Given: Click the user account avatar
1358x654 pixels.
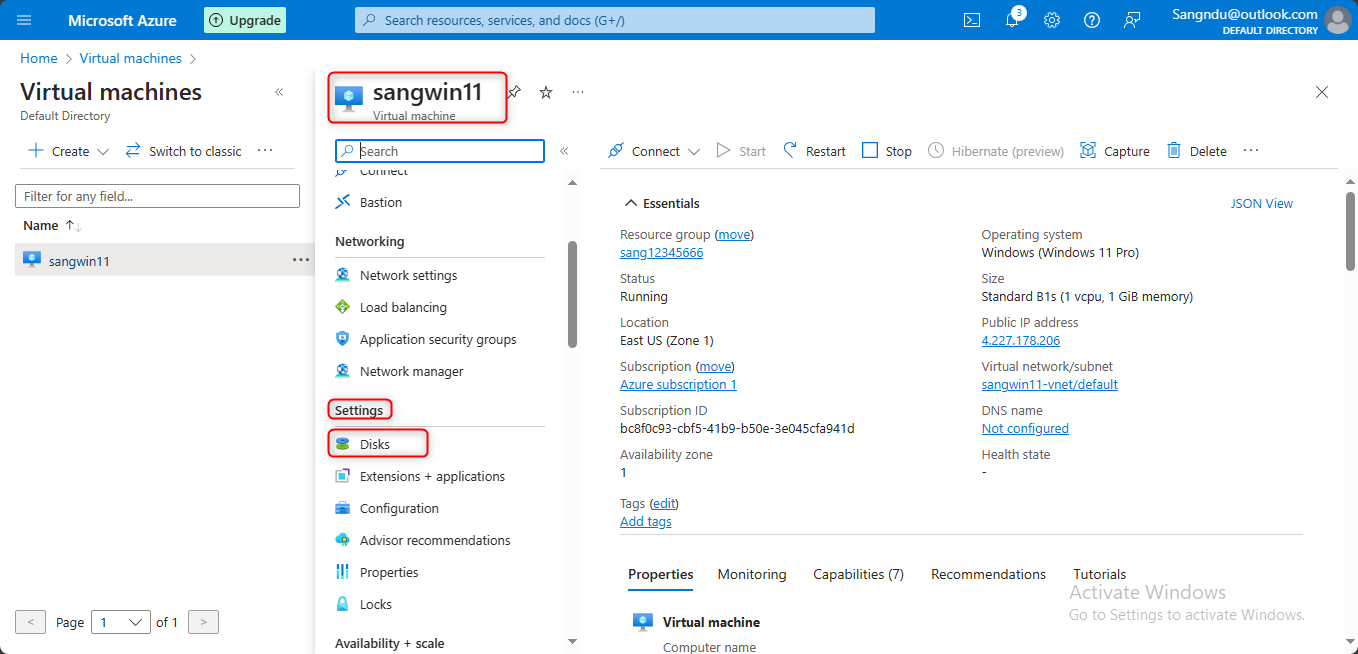Looking at the screenshot, I should (x=1336, y=20).
